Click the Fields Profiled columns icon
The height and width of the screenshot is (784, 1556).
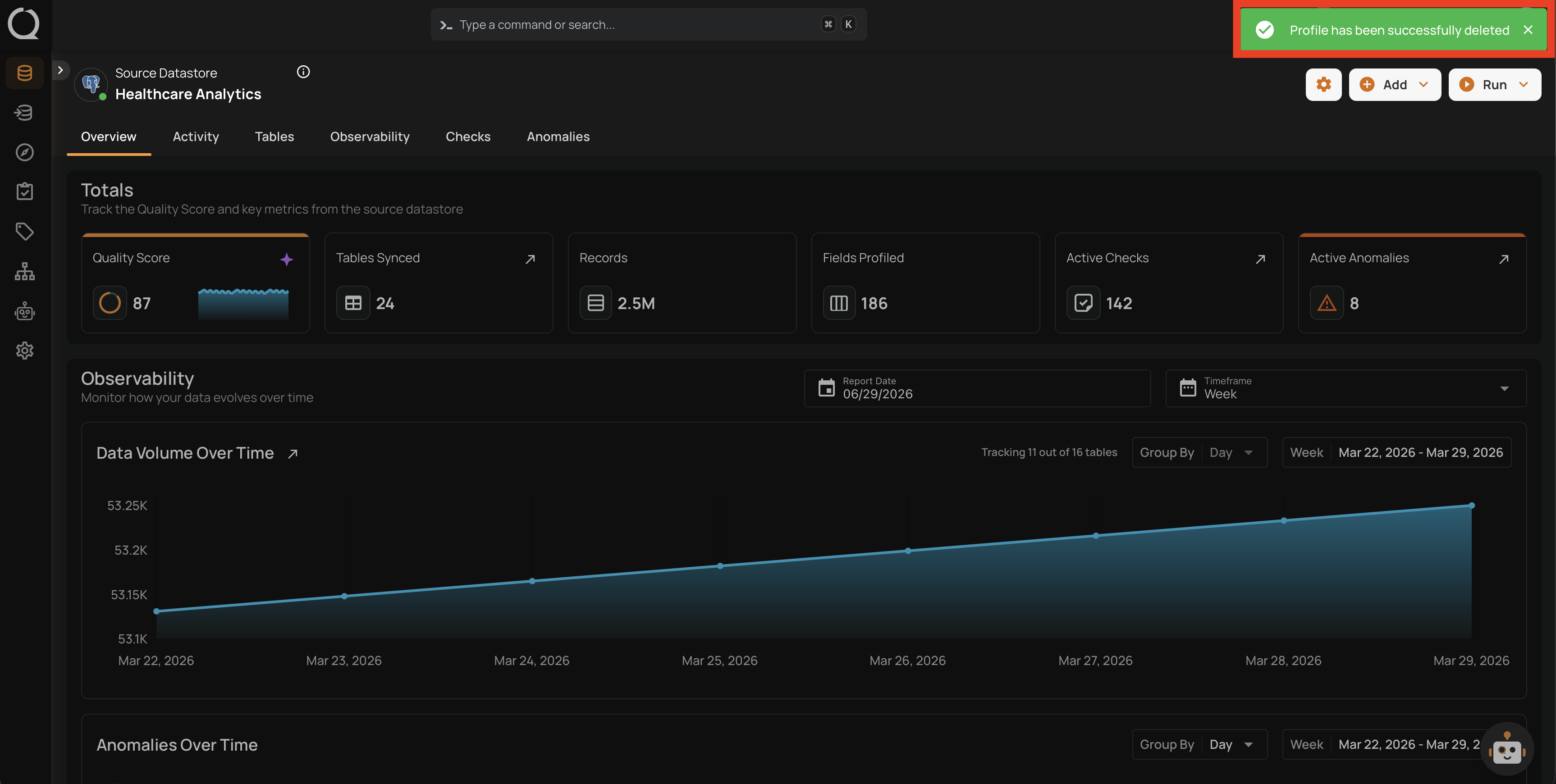coord(839,303)
